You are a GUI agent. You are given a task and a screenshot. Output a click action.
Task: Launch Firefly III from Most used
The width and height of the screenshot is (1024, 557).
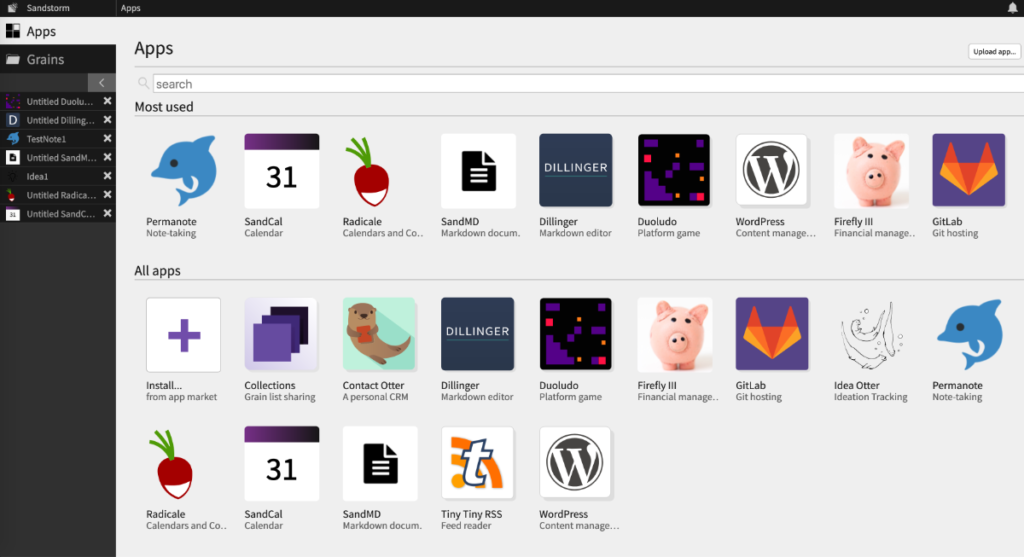871,171
